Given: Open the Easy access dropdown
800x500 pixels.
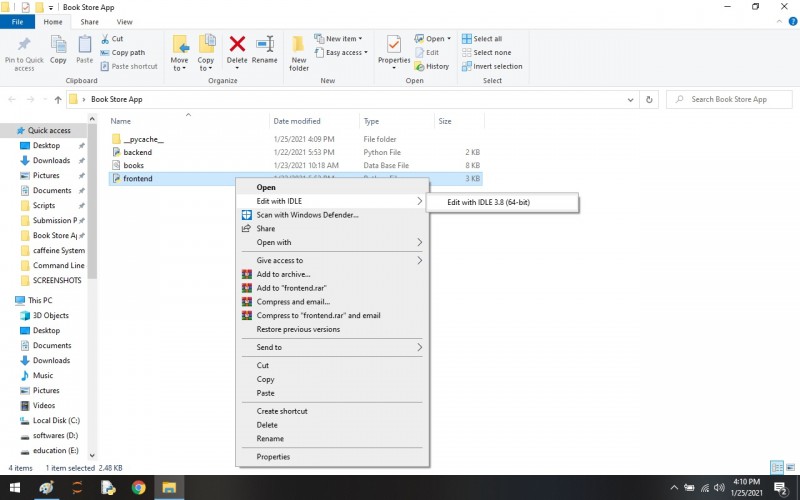Looking at the screenshot, I should [341, 53].
